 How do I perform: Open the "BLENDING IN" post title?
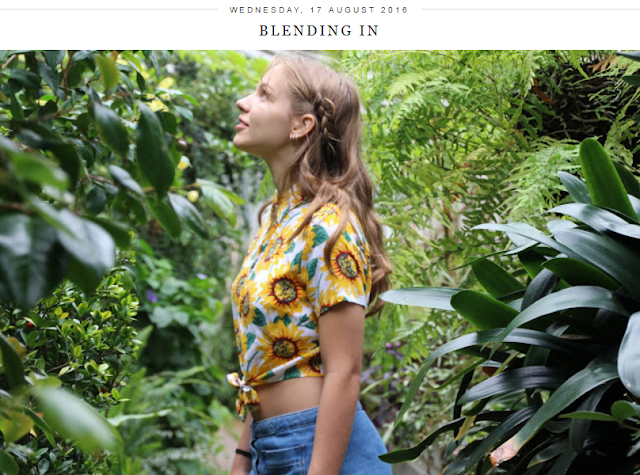point(319,31)
